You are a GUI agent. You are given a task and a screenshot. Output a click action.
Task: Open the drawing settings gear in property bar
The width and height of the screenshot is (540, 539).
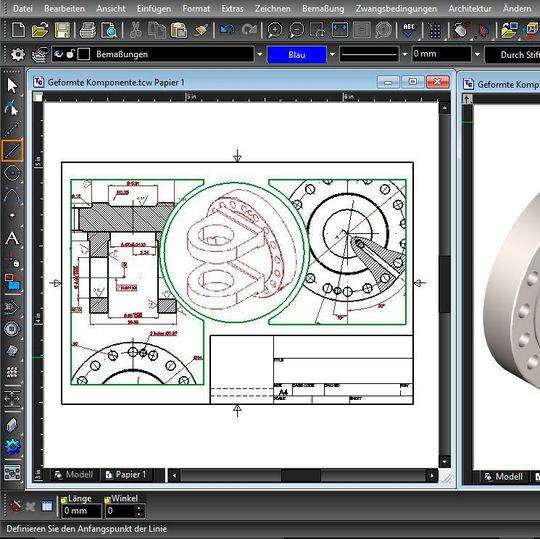18,54
